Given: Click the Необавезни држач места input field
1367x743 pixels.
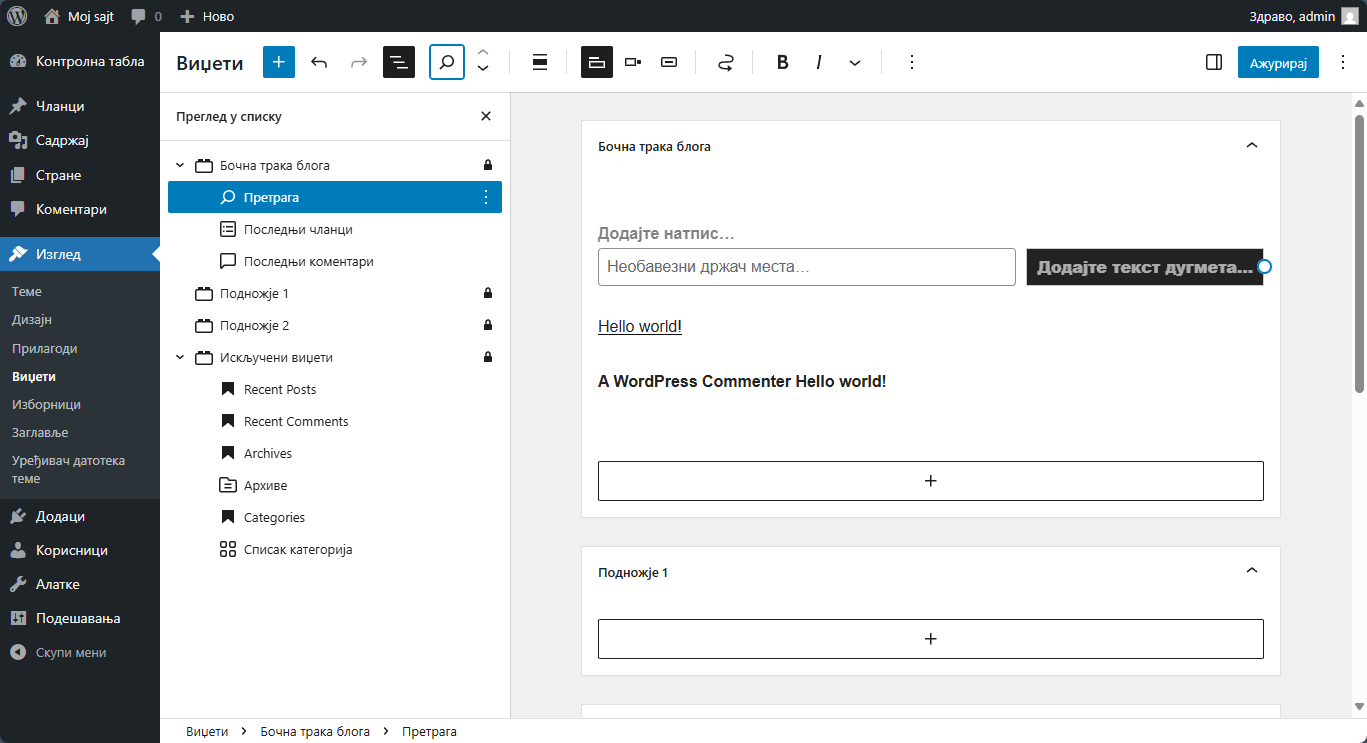Looking at the screenshot, I should click(806, 267).
